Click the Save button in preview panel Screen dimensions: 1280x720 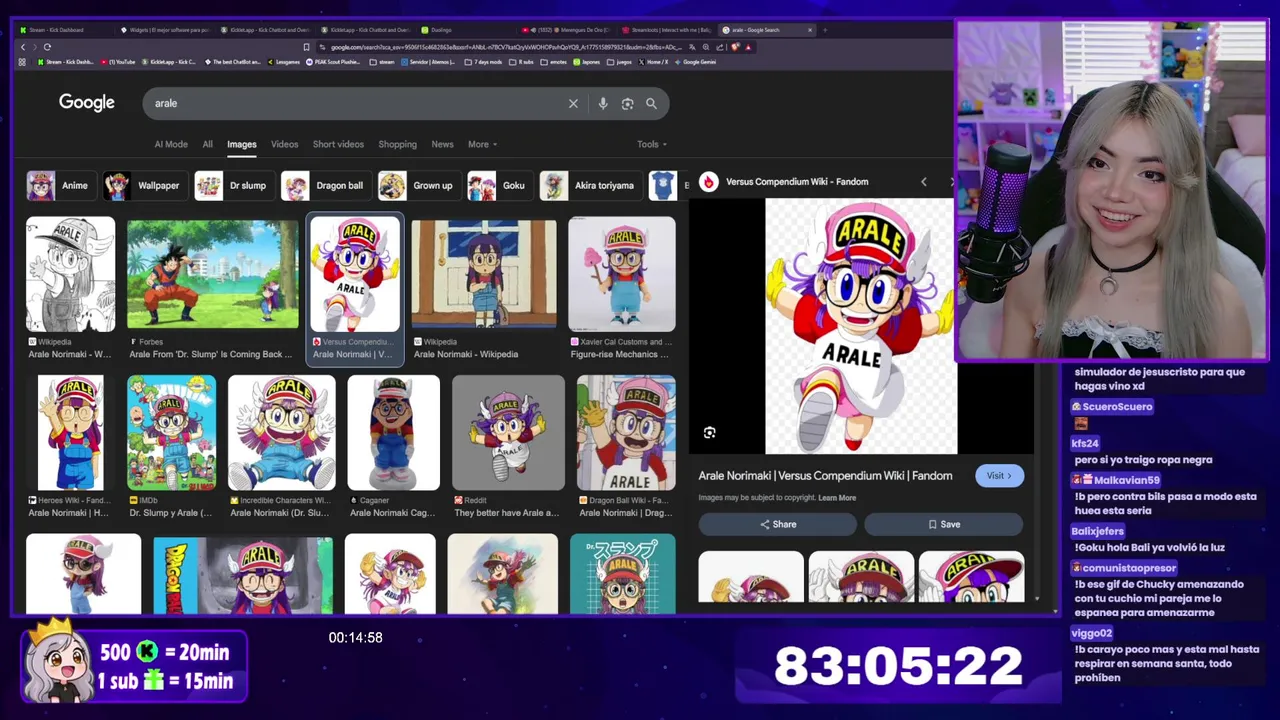click(944, 524)
